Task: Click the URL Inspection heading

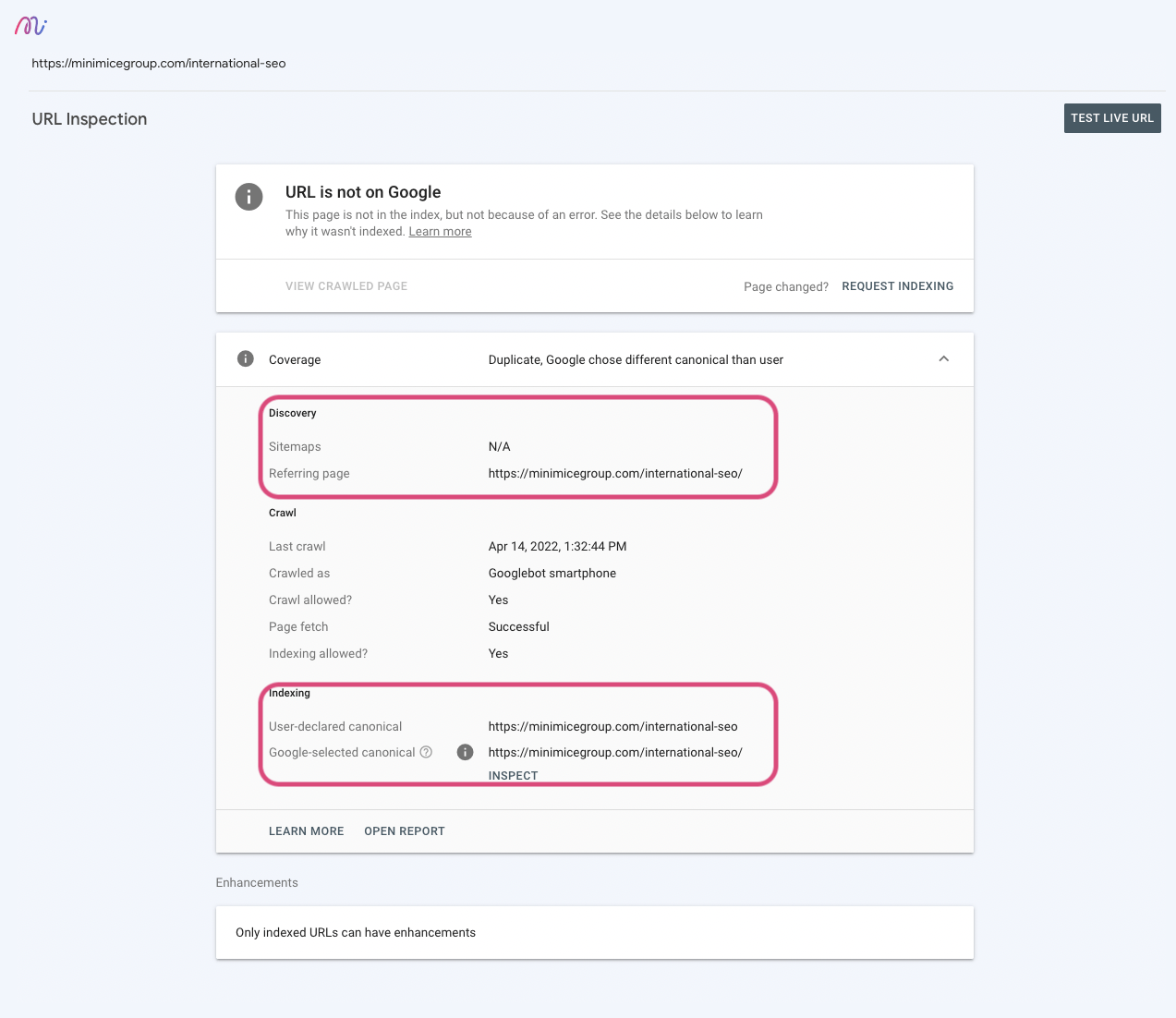Action: pyautogui.click(x=90, y=119)
